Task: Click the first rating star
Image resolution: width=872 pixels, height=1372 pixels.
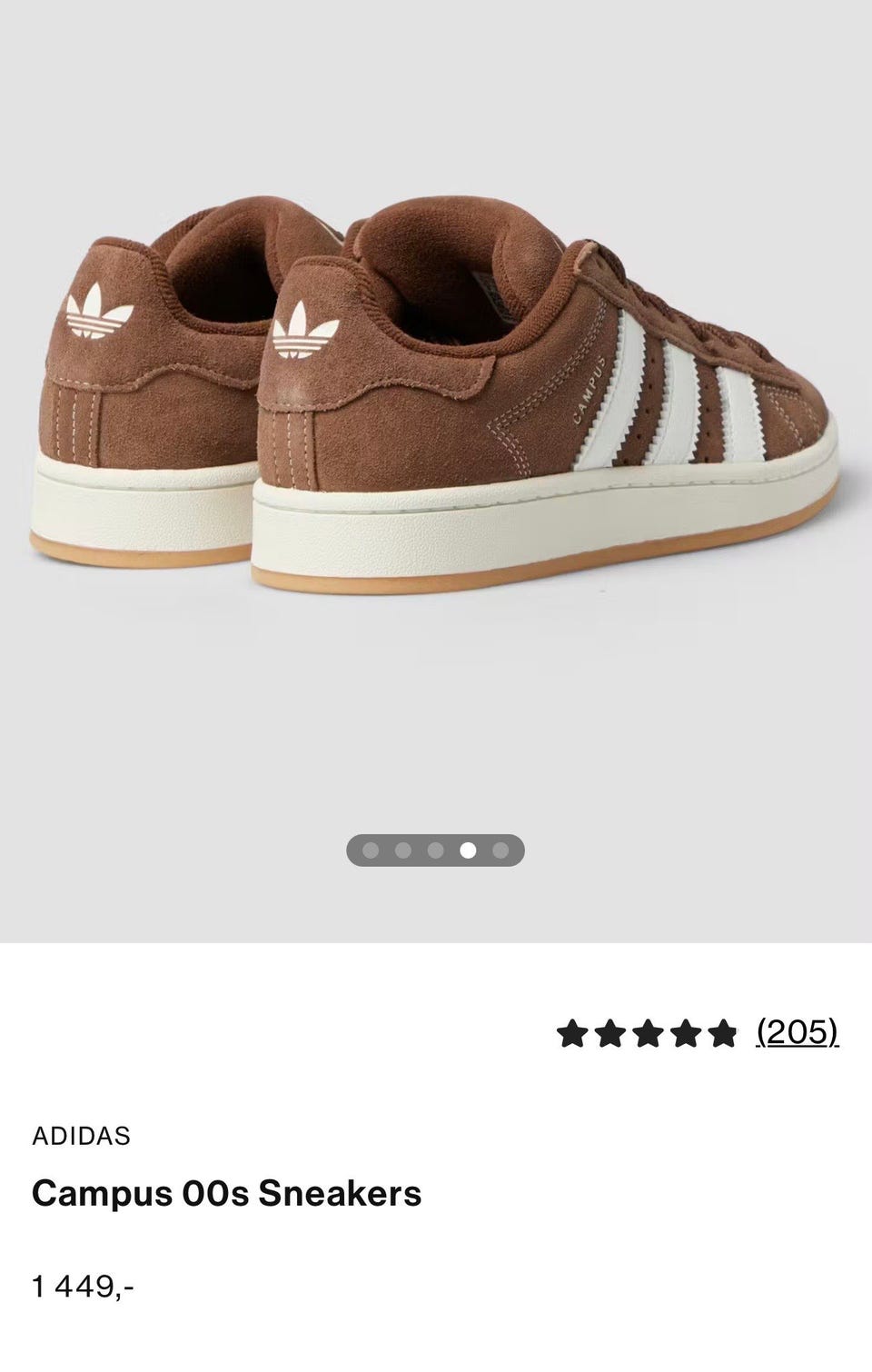Action: coord(572,1033)
